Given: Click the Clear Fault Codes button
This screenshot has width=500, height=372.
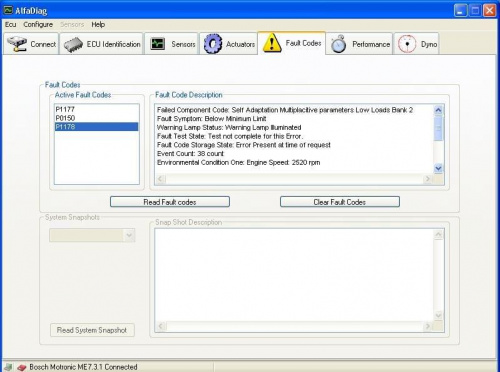Looking at the screenshot, I should point(340,202).
